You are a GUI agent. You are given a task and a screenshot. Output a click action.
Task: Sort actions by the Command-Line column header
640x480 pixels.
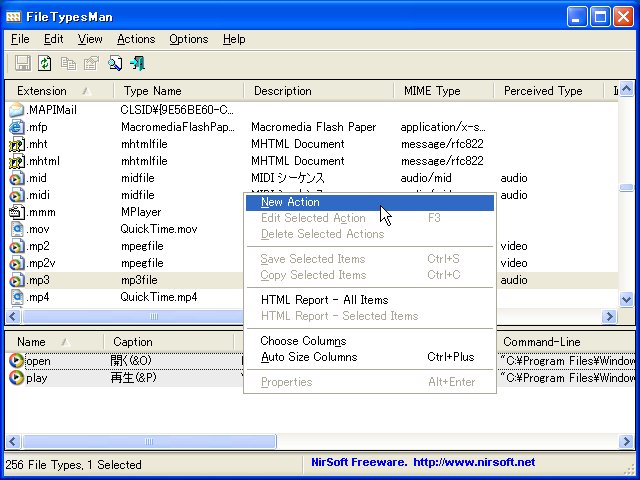[x=566, y=342]
